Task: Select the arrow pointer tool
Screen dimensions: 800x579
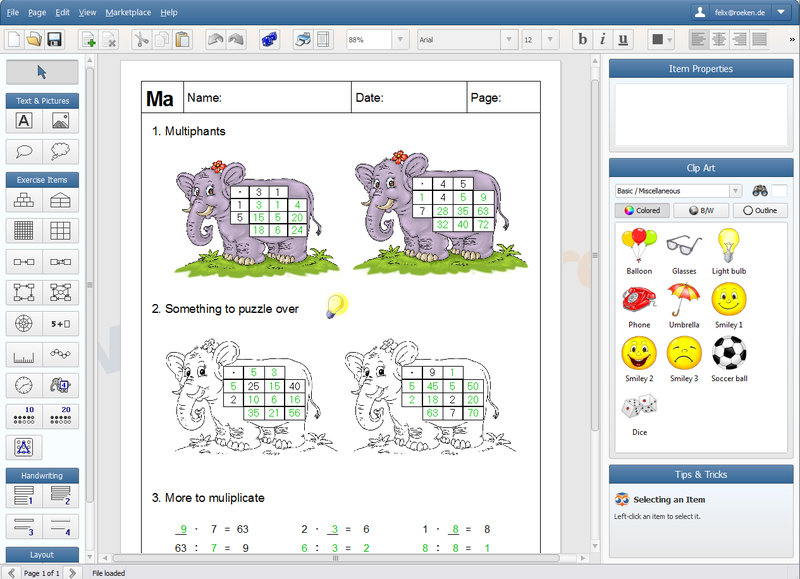Action: [42, 72]
